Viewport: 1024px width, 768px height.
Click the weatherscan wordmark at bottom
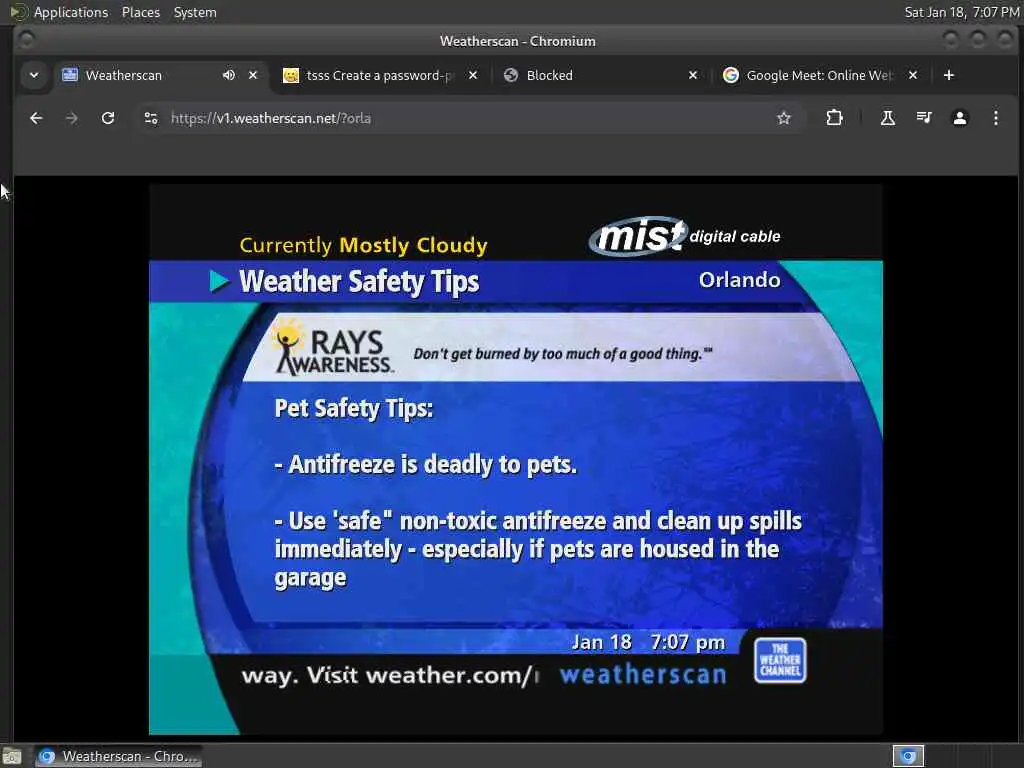click(x=643, y=675)
